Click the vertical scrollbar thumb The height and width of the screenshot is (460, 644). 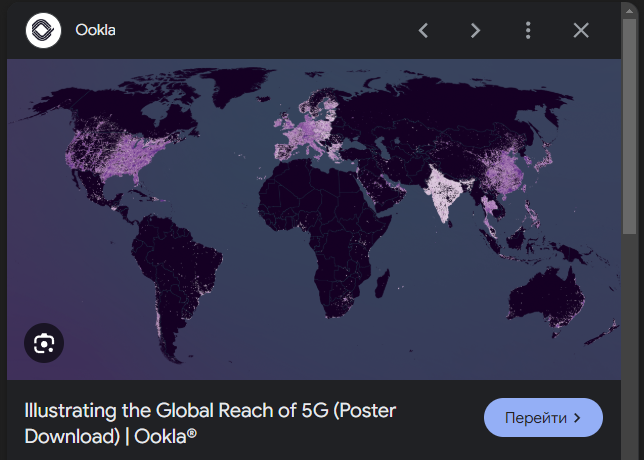[x=629, y=126]
